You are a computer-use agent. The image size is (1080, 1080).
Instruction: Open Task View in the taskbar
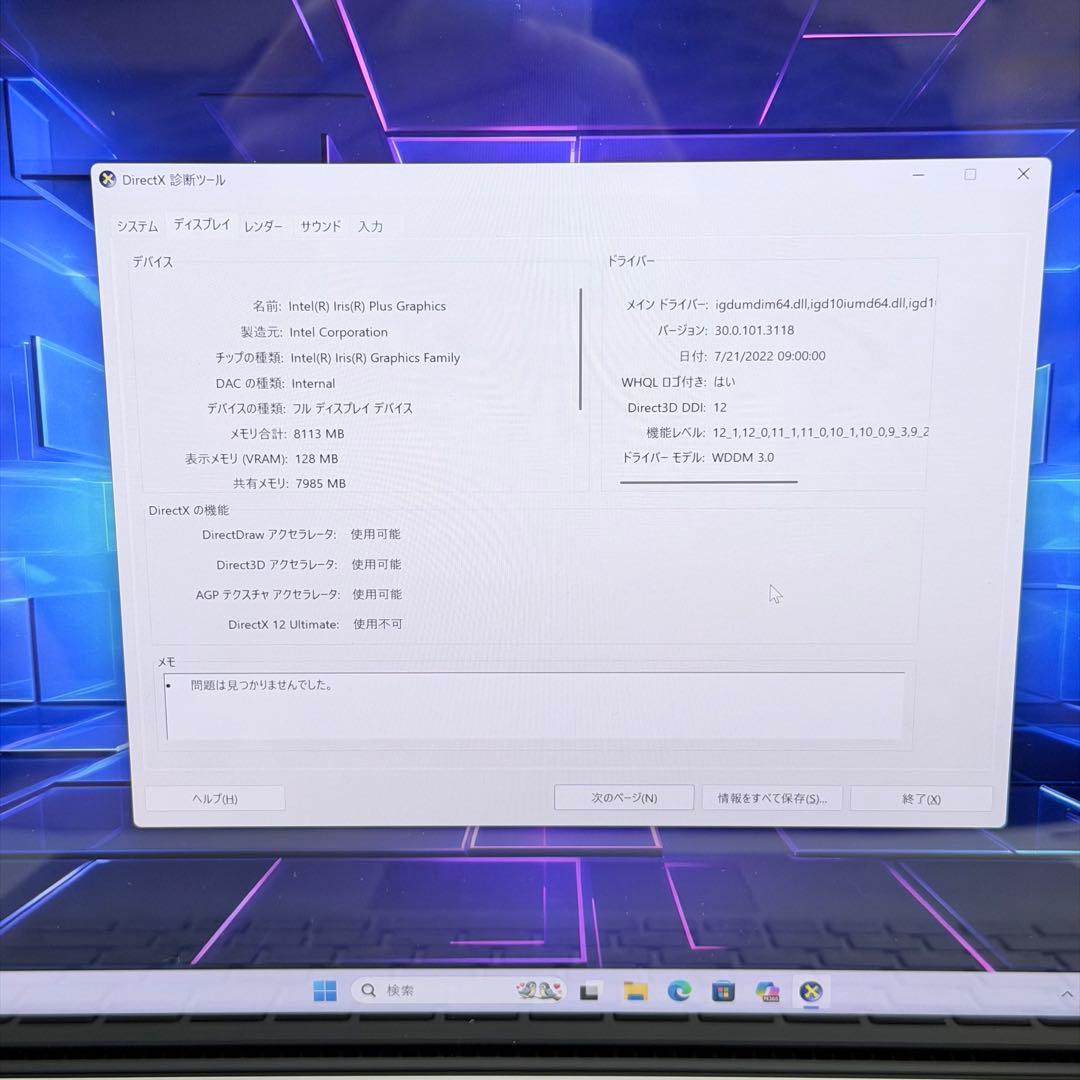tap(589, 992)
